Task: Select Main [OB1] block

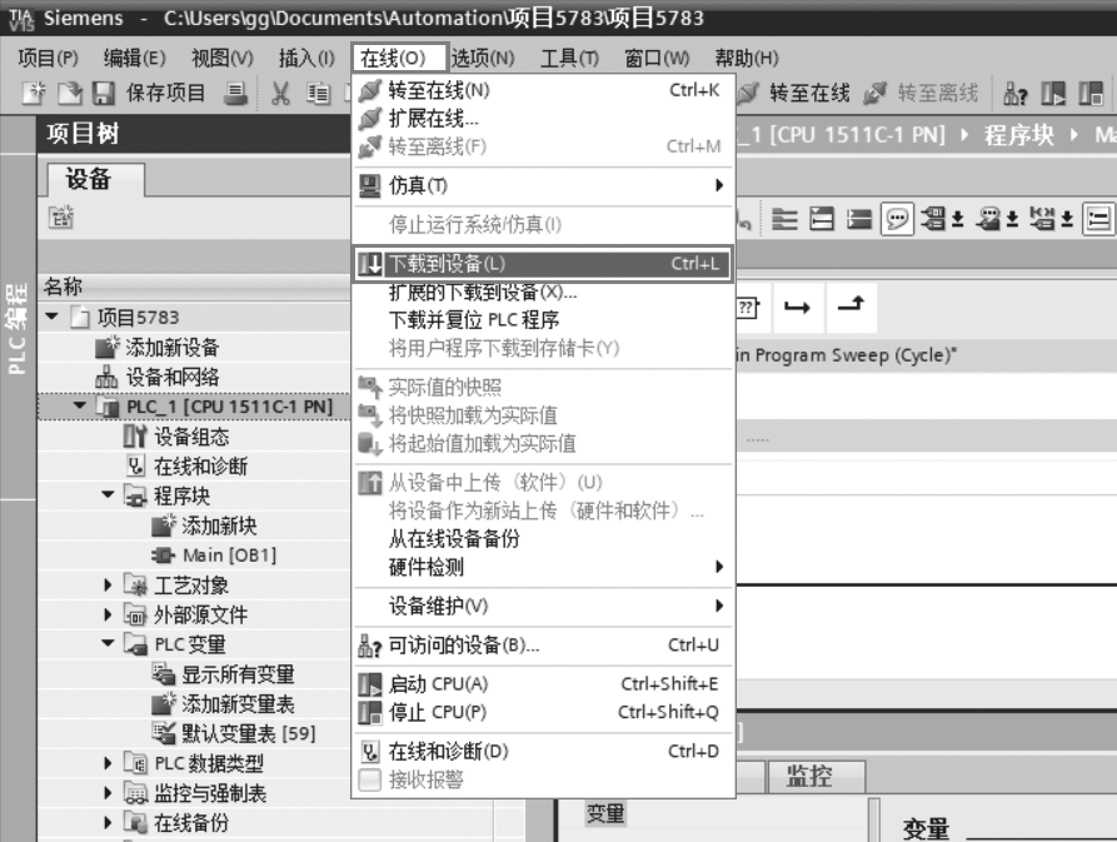Action: (x=229, y=555)
